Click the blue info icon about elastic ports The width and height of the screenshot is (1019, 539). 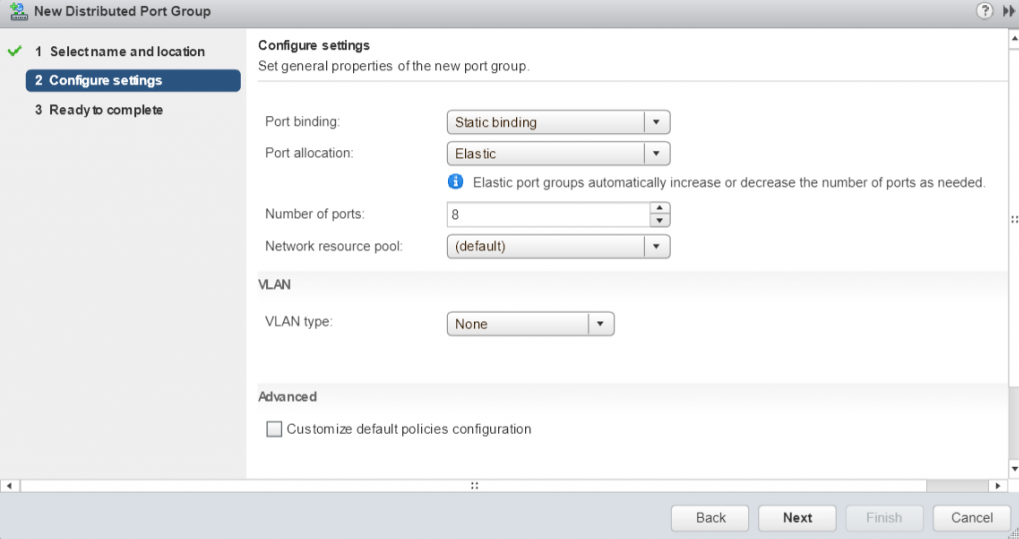(x=455, y=182)
